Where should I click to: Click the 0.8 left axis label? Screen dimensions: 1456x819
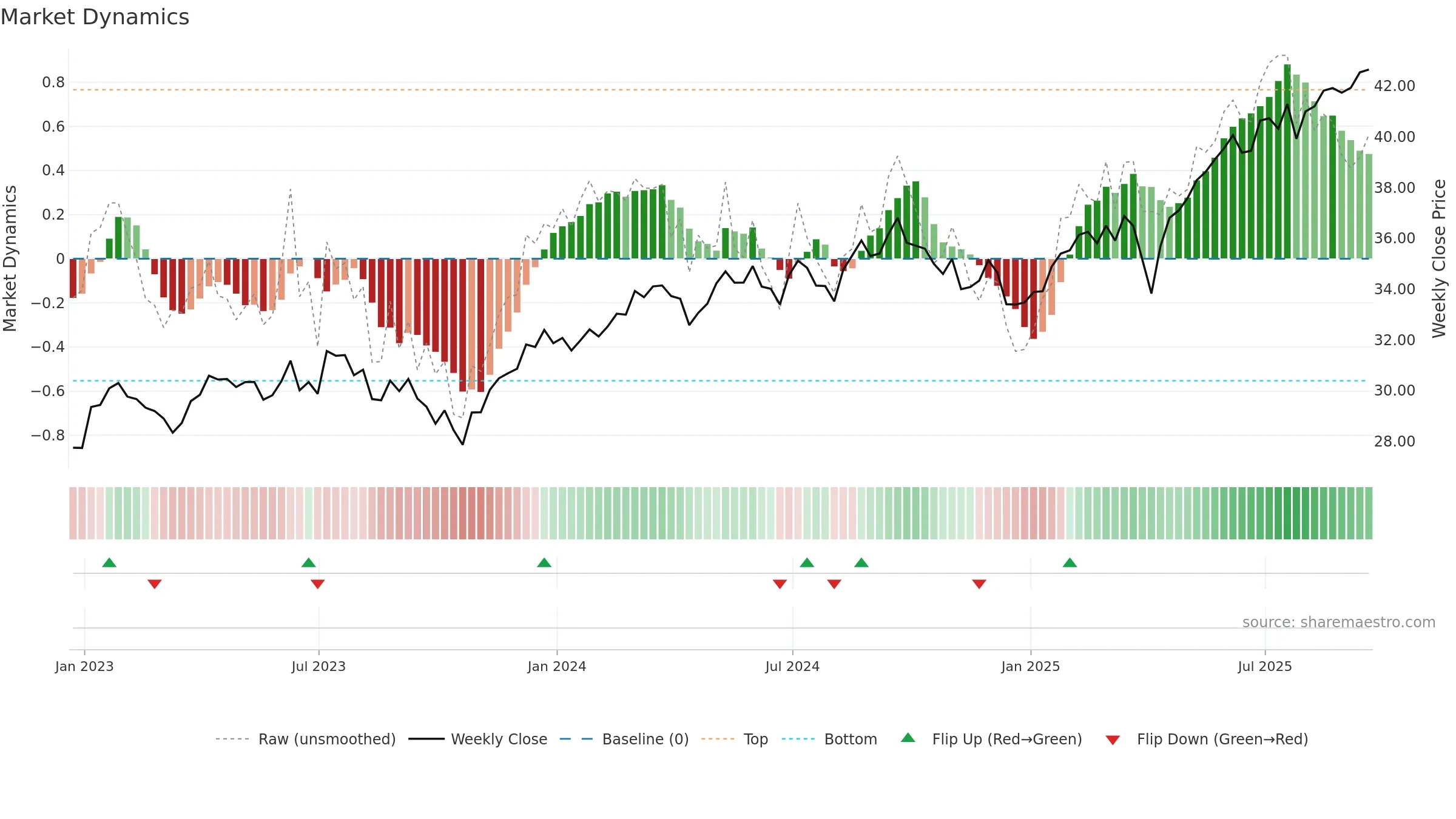(x=53, y=83)
